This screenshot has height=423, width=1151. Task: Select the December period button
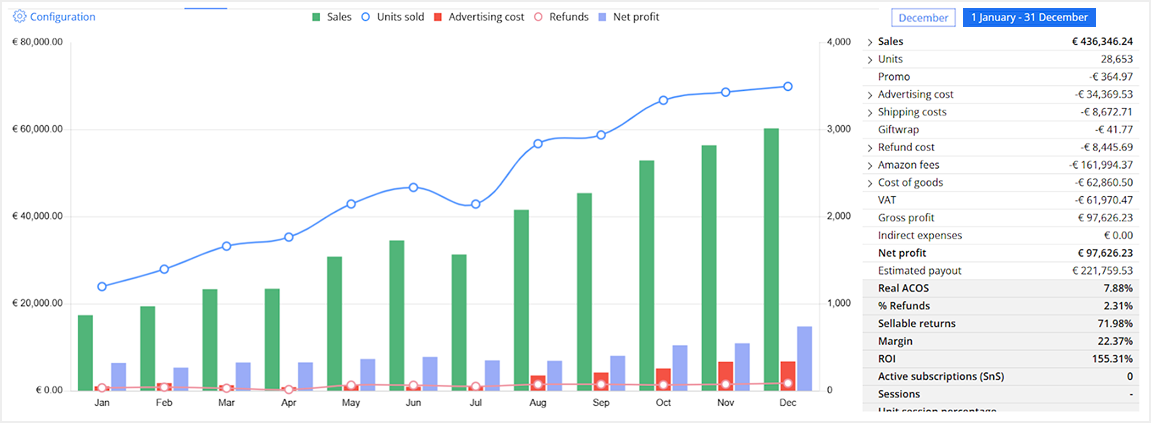click(923, 18)
